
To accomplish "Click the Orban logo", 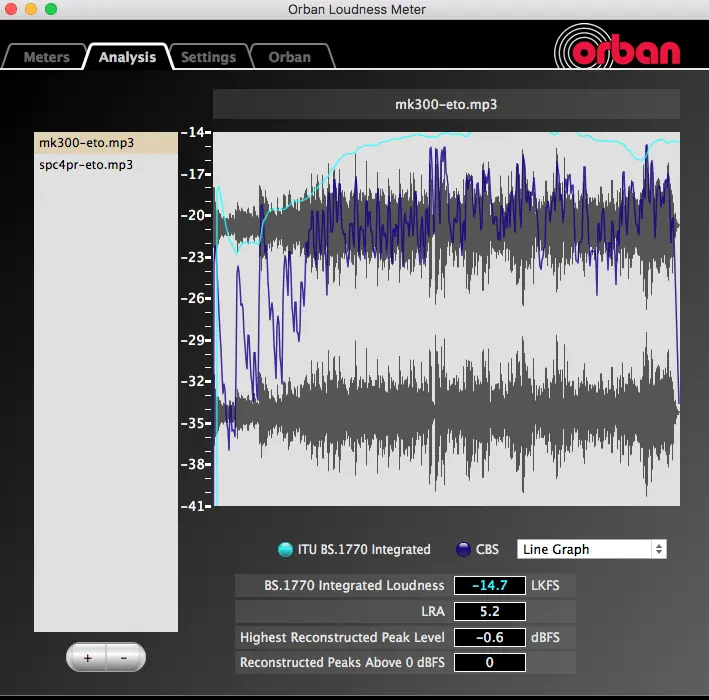I will click(x=619, y=49).
